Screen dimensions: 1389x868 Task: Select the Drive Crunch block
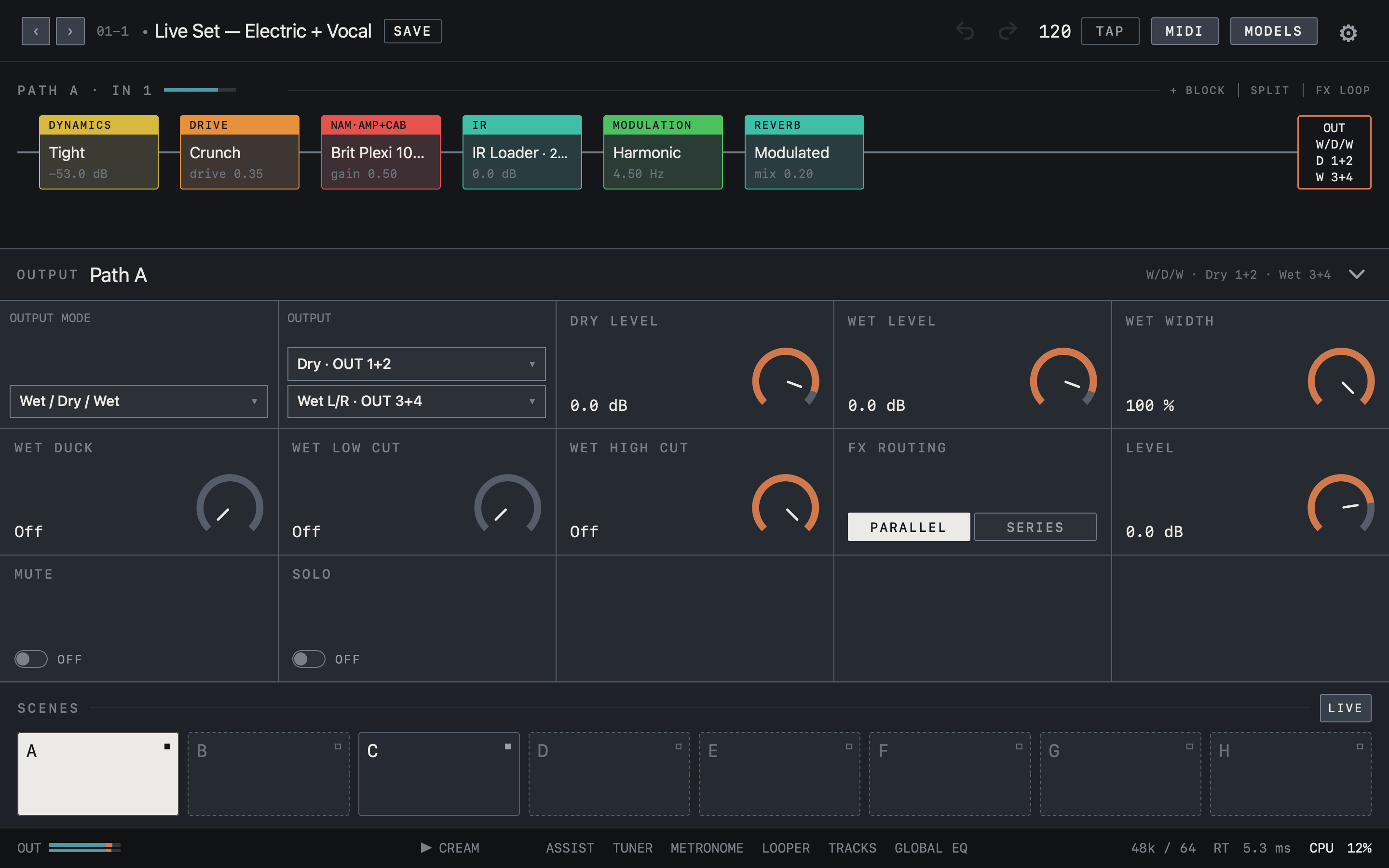pyautogui.click(x=239, y=152)
